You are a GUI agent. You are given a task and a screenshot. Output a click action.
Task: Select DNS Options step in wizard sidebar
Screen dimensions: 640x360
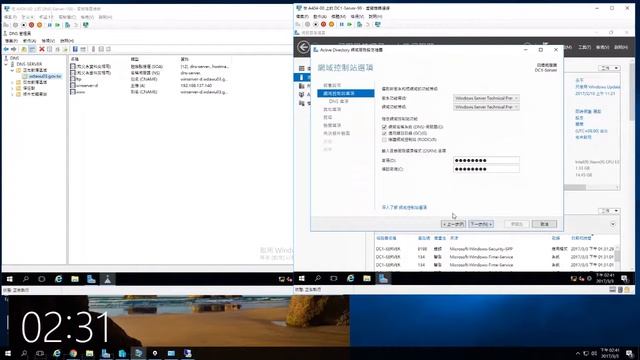[x=339, y=101]
